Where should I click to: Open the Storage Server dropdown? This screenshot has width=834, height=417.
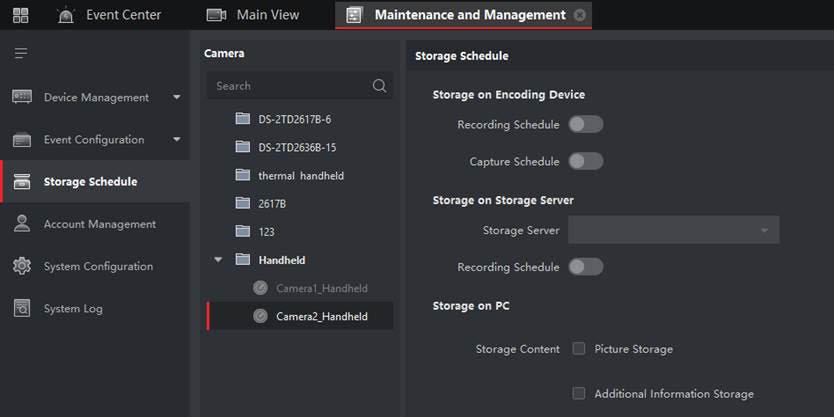tap(673, 230)
